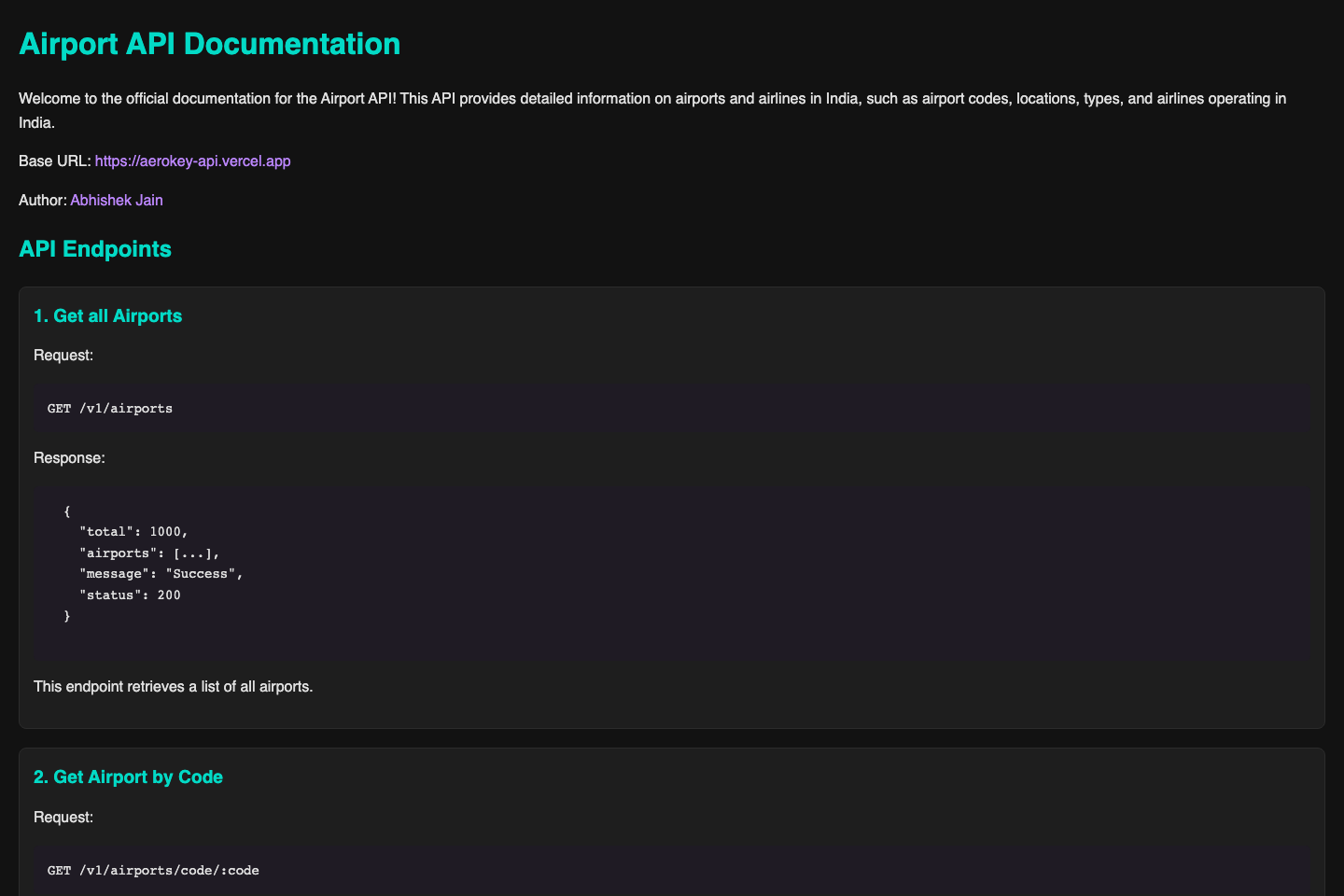1344x896 pixels.
Task: Click the 'Response:' label in Get all Airports
Action: click(69, 458)
